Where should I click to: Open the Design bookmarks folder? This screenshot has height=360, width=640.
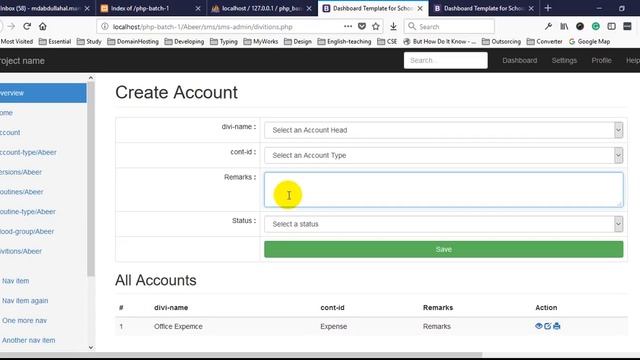coord(298,42)
